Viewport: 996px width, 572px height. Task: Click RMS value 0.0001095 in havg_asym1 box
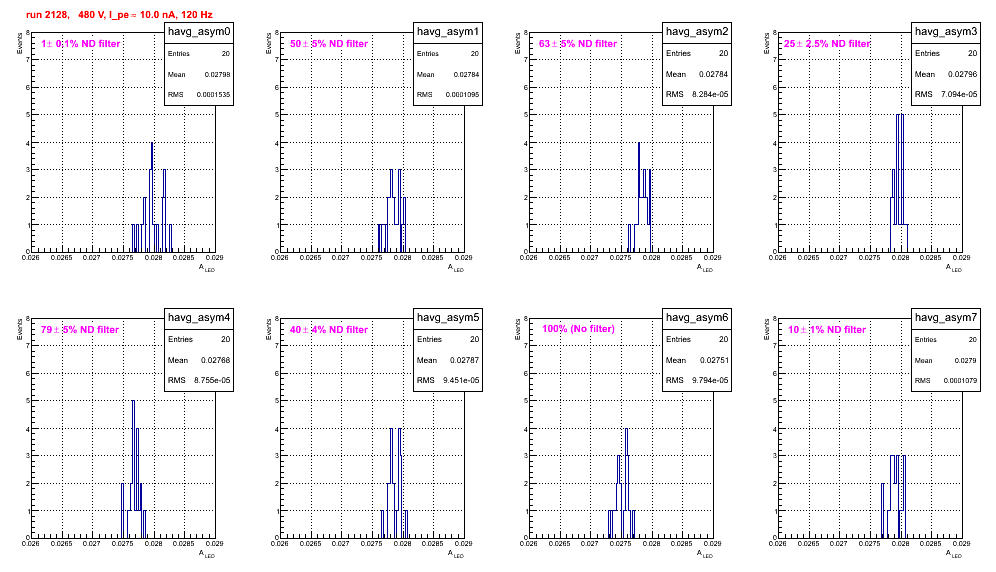pyautogui.click(x=462, y=95)
